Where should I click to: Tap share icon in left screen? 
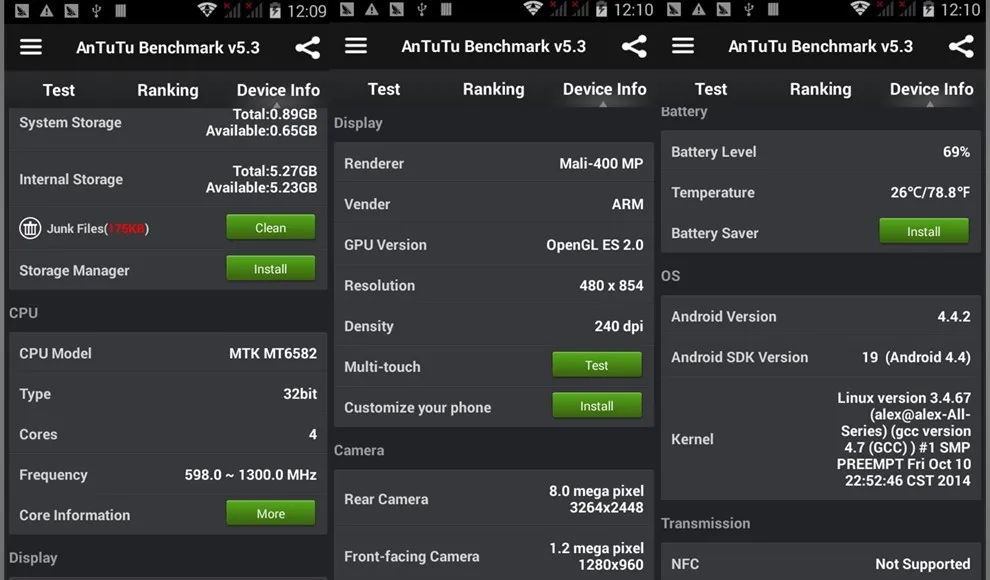(307, 48)
